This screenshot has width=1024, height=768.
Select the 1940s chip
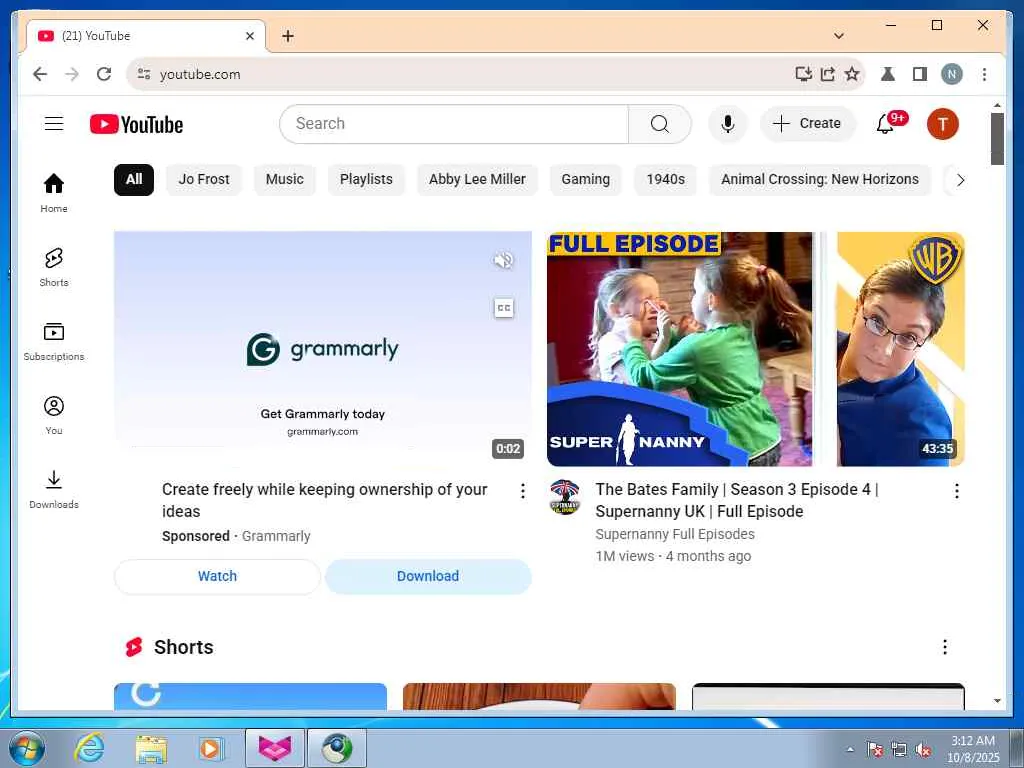pos(665,180)
